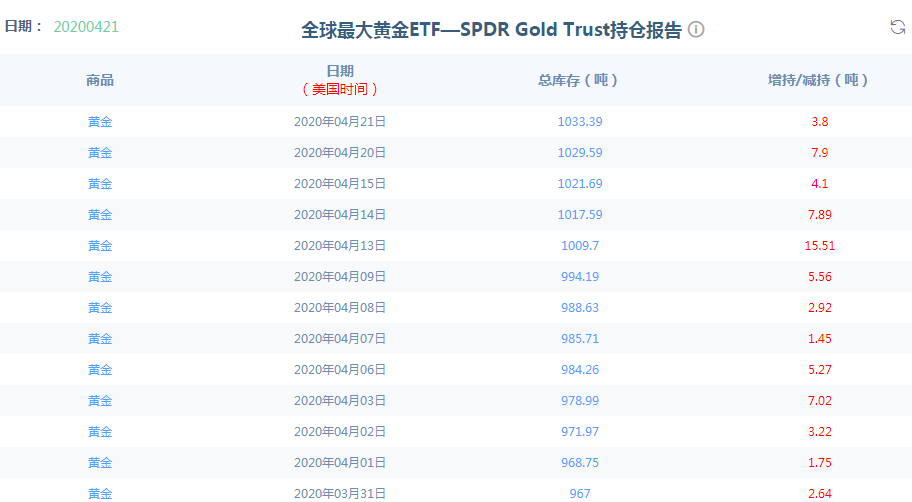
Task: Click total inventory value 988.63
Action: coord(580,308)
